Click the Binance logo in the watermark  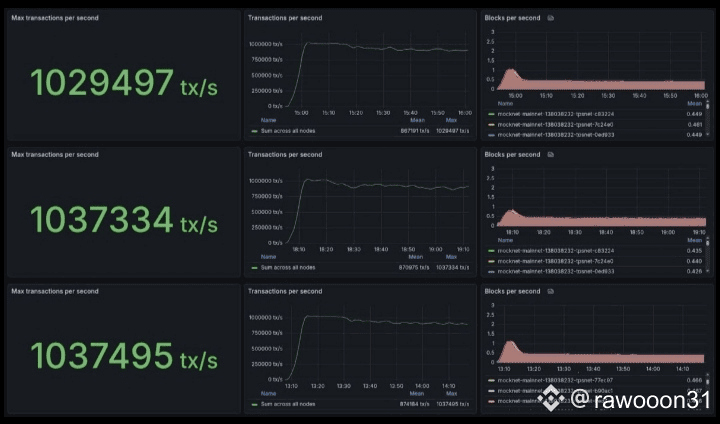[551, 398]
